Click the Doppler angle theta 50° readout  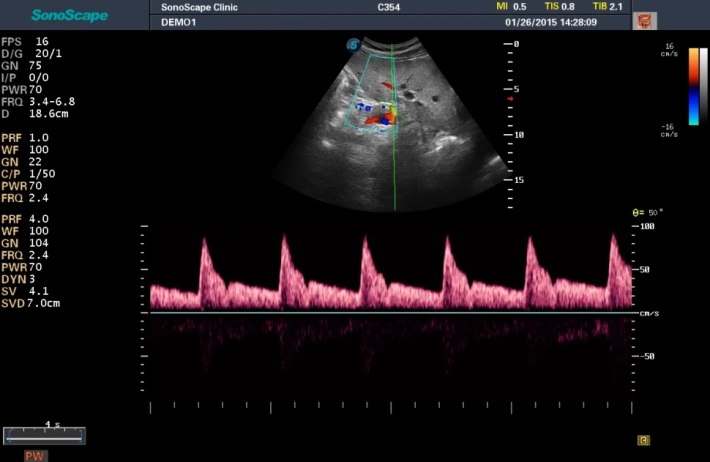647,213
